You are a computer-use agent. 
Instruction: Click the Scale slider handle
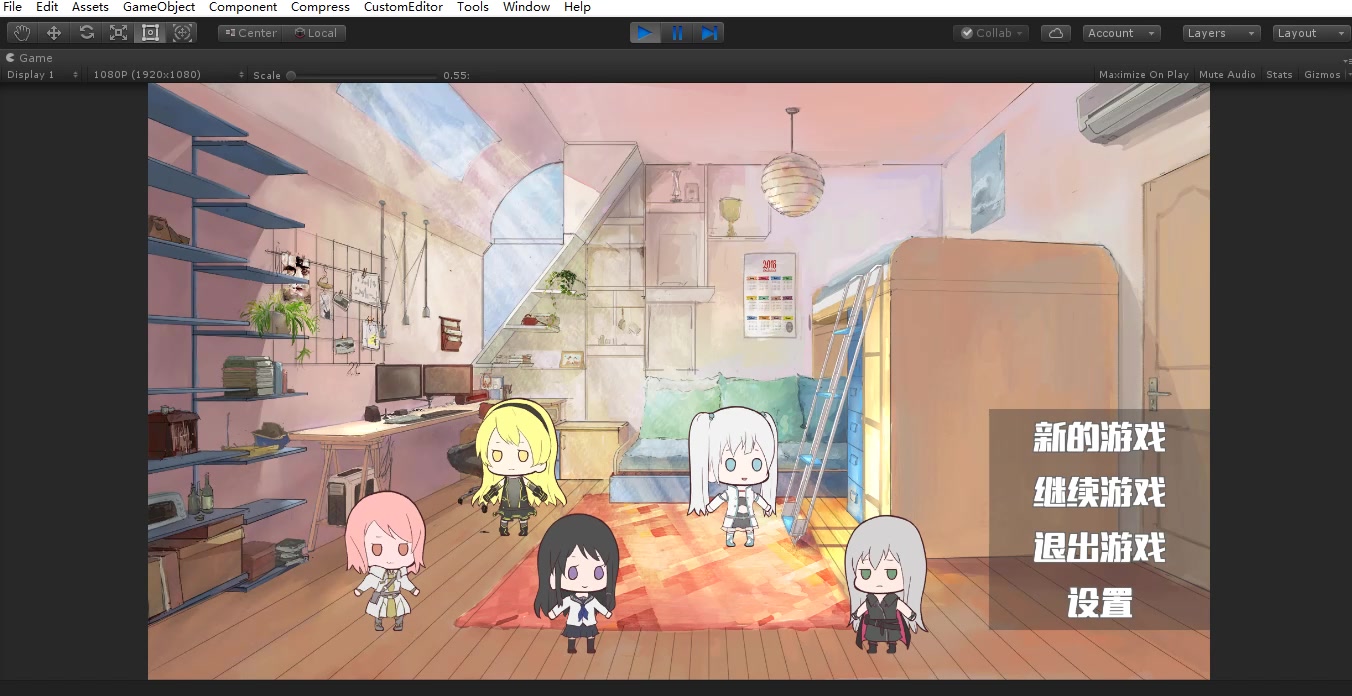coord(291,75)
